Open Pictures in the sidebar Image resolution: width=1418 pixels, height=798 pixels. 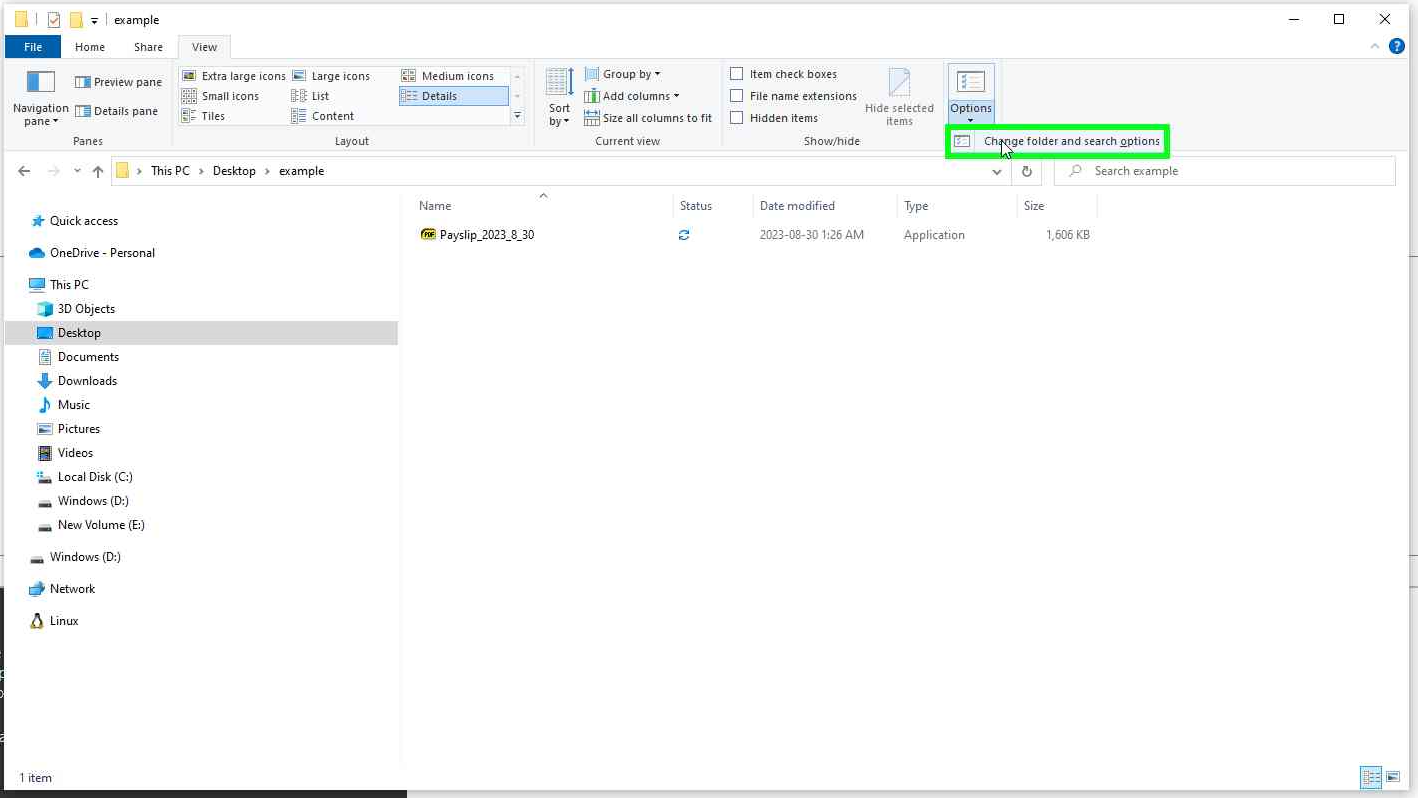pos(79,429)
